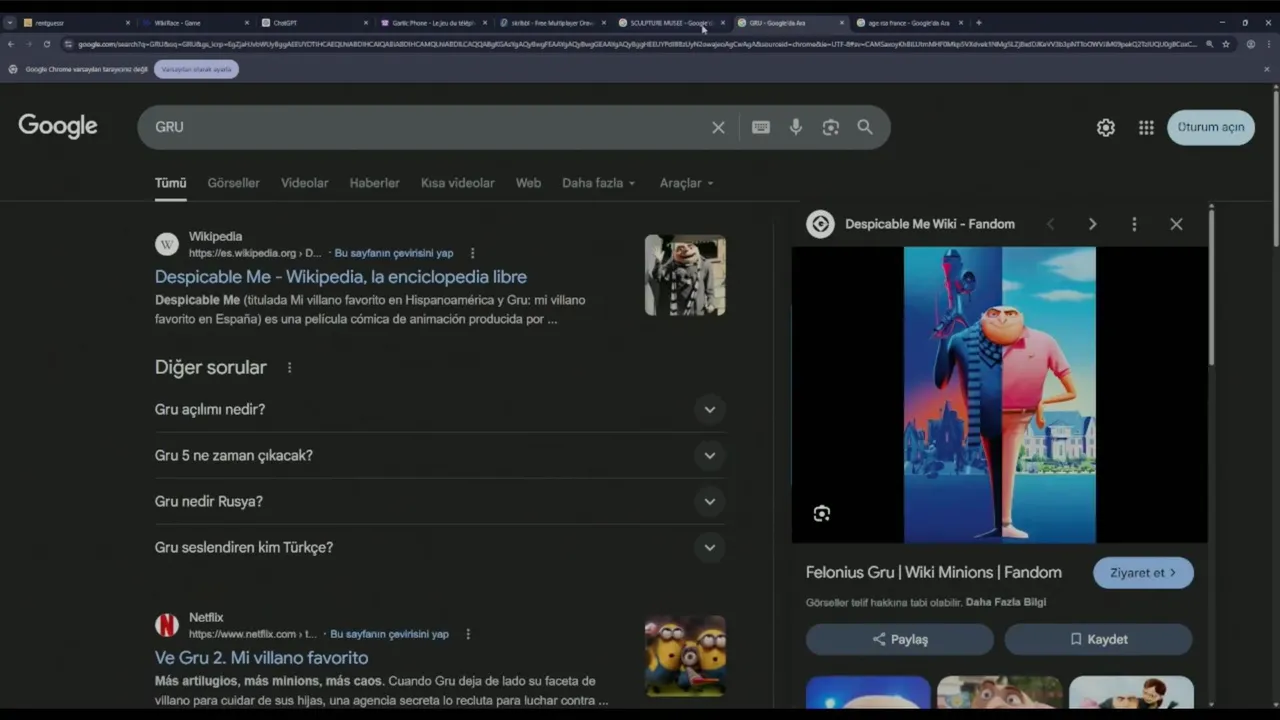This screenshot has height=720, width=1280.
Task: Translate Wikipedia page via 'Bu sayfanın çevirisini yap'
Action: [x=394, y=253]
